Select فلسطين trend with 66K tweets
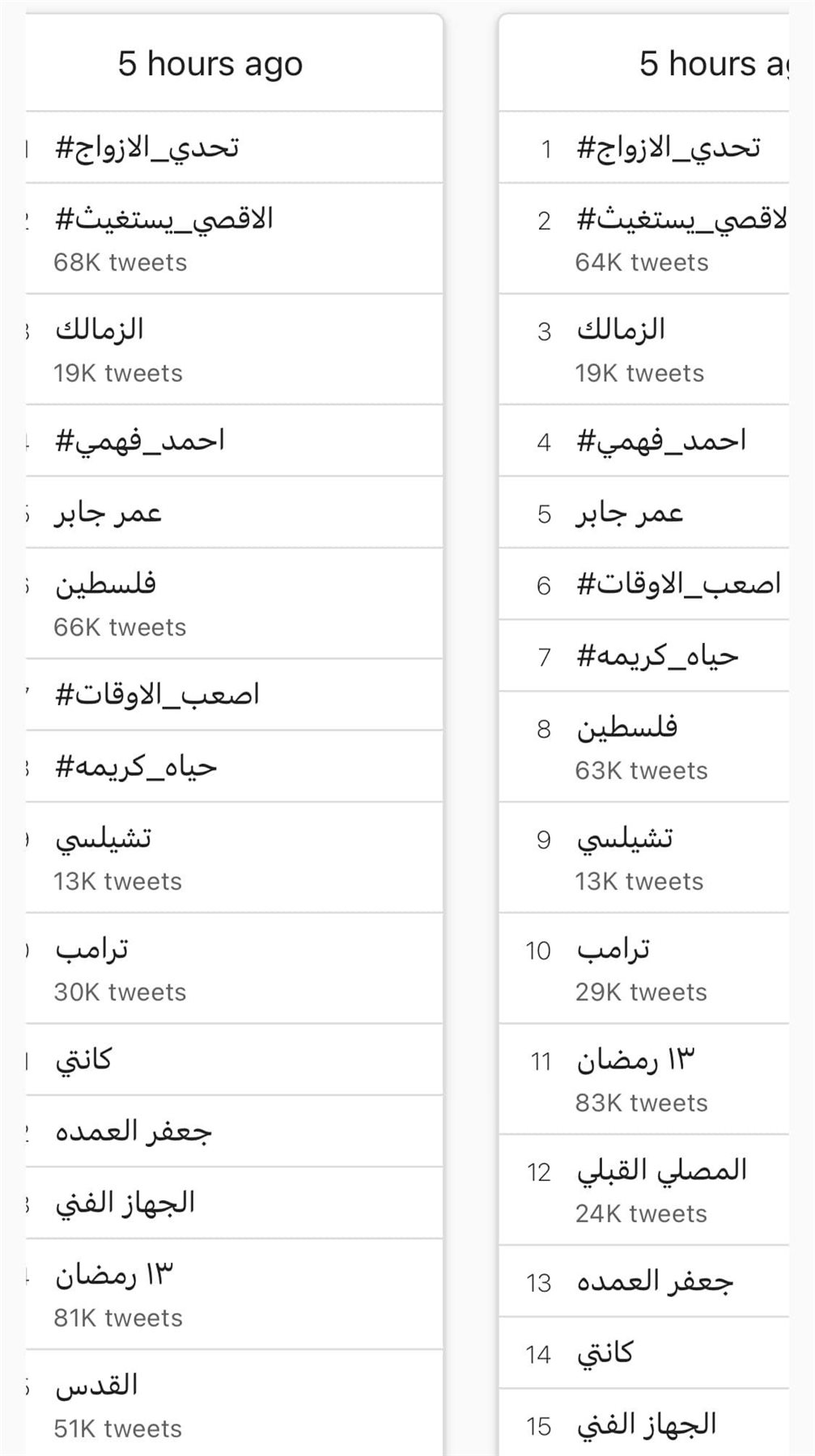 tap(106, 584)
